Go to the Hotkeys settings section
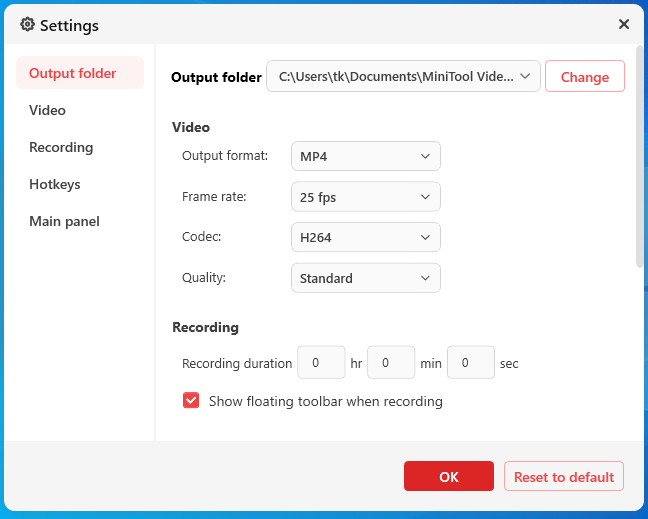 [55, 184]
